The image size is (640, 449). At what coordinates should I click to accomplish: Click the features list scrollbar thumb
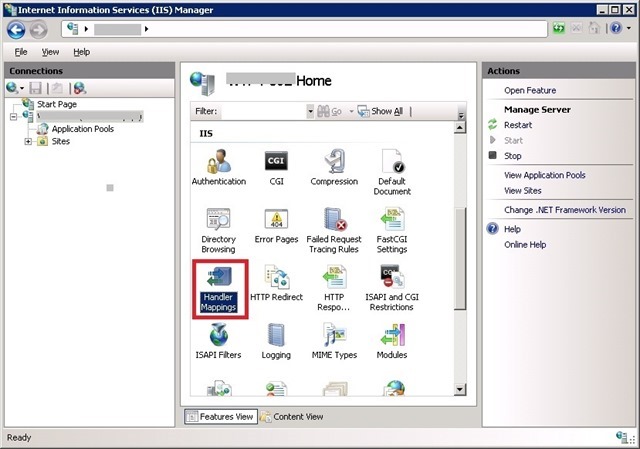pos(460,259)
